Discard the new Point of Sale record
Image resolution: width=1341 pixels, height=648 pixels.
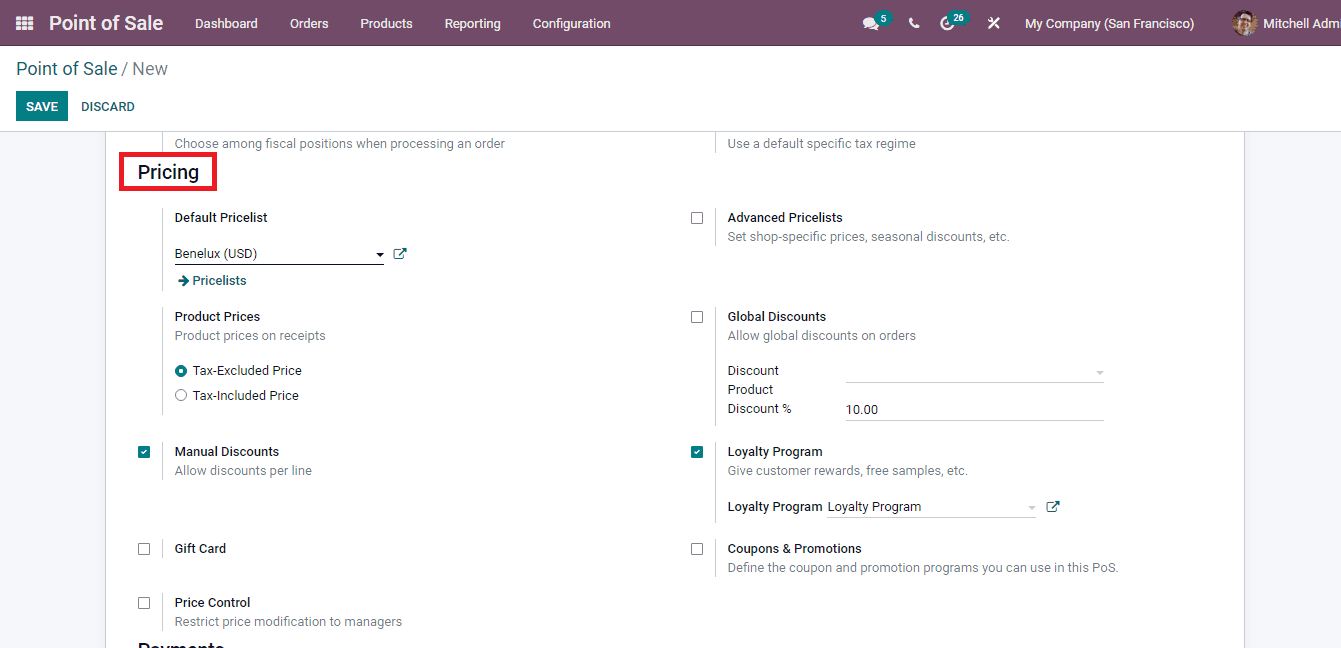pos(107,106)
